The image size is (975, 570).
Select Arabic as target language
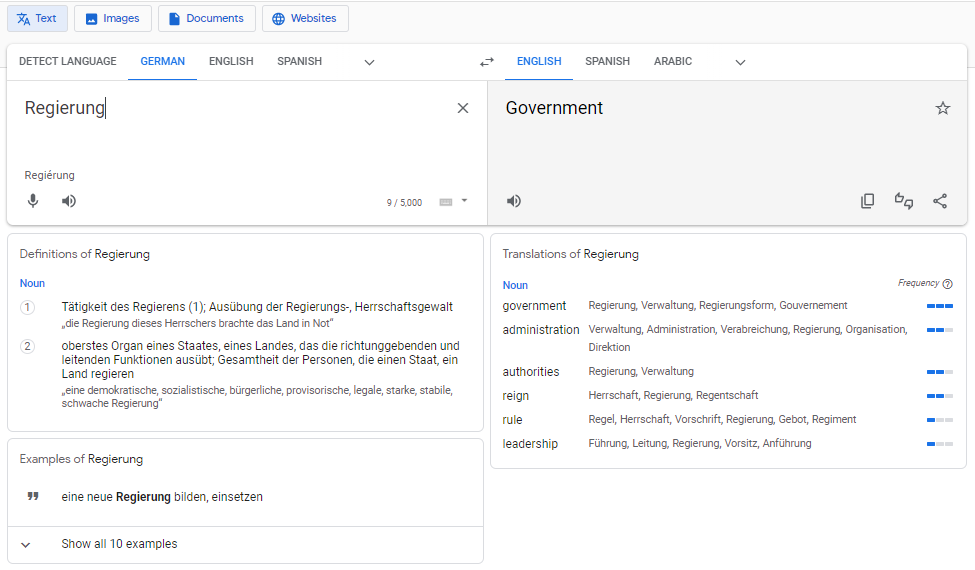[673, 62]
